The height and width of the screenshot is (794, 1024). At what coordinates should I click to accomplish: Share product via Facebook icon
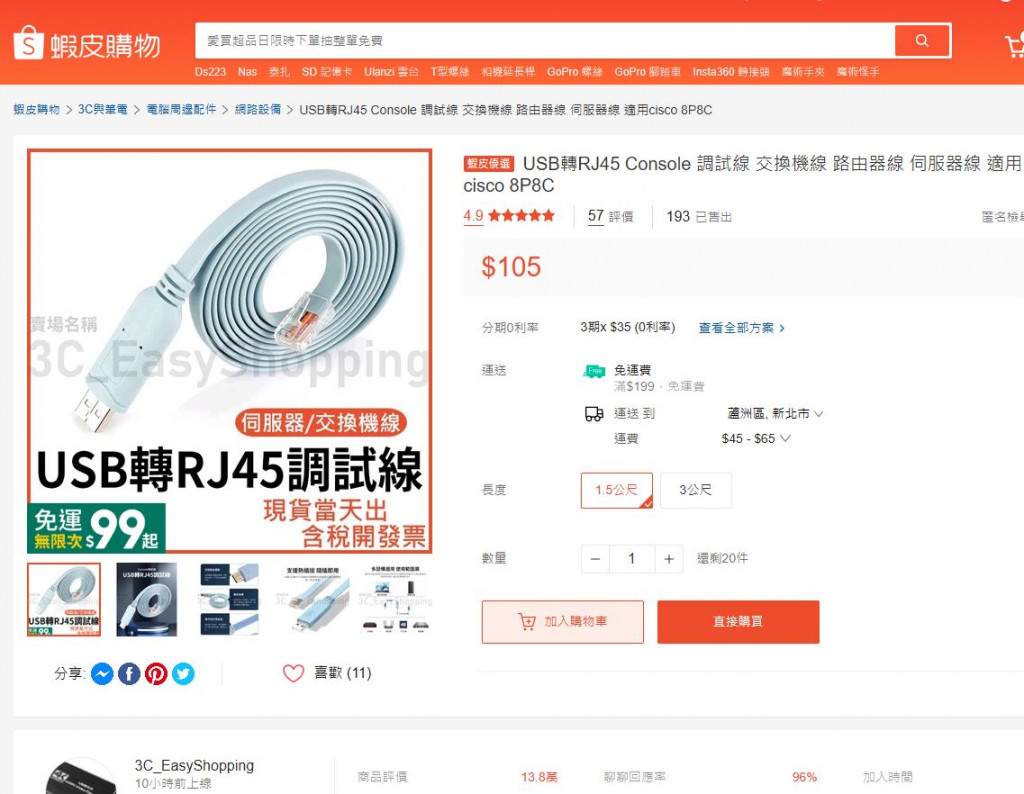click(129, 673)
